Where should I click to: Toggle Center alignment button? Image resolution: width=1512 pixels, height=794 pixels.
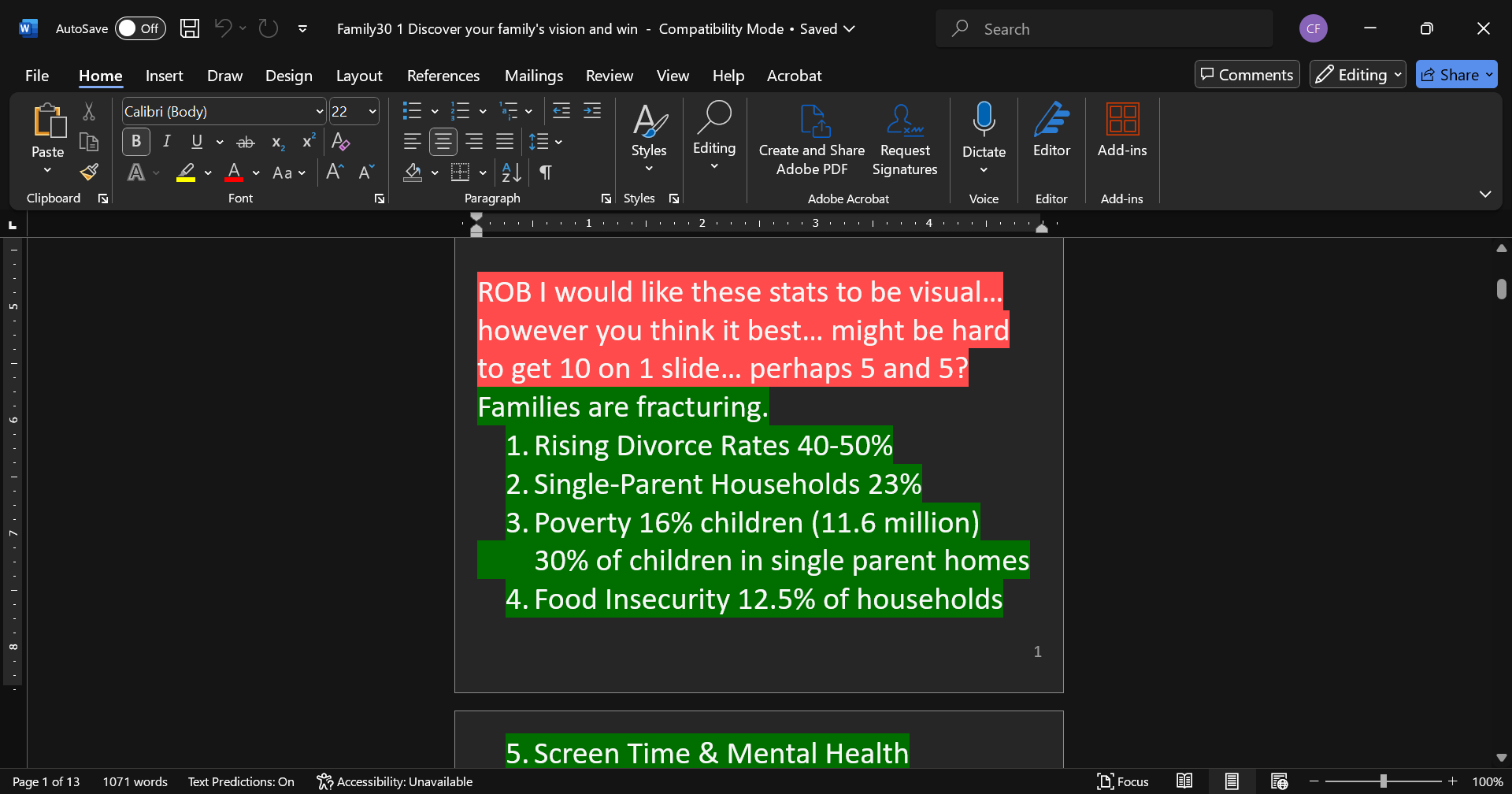pyautogui.click(x=443, y=142)
